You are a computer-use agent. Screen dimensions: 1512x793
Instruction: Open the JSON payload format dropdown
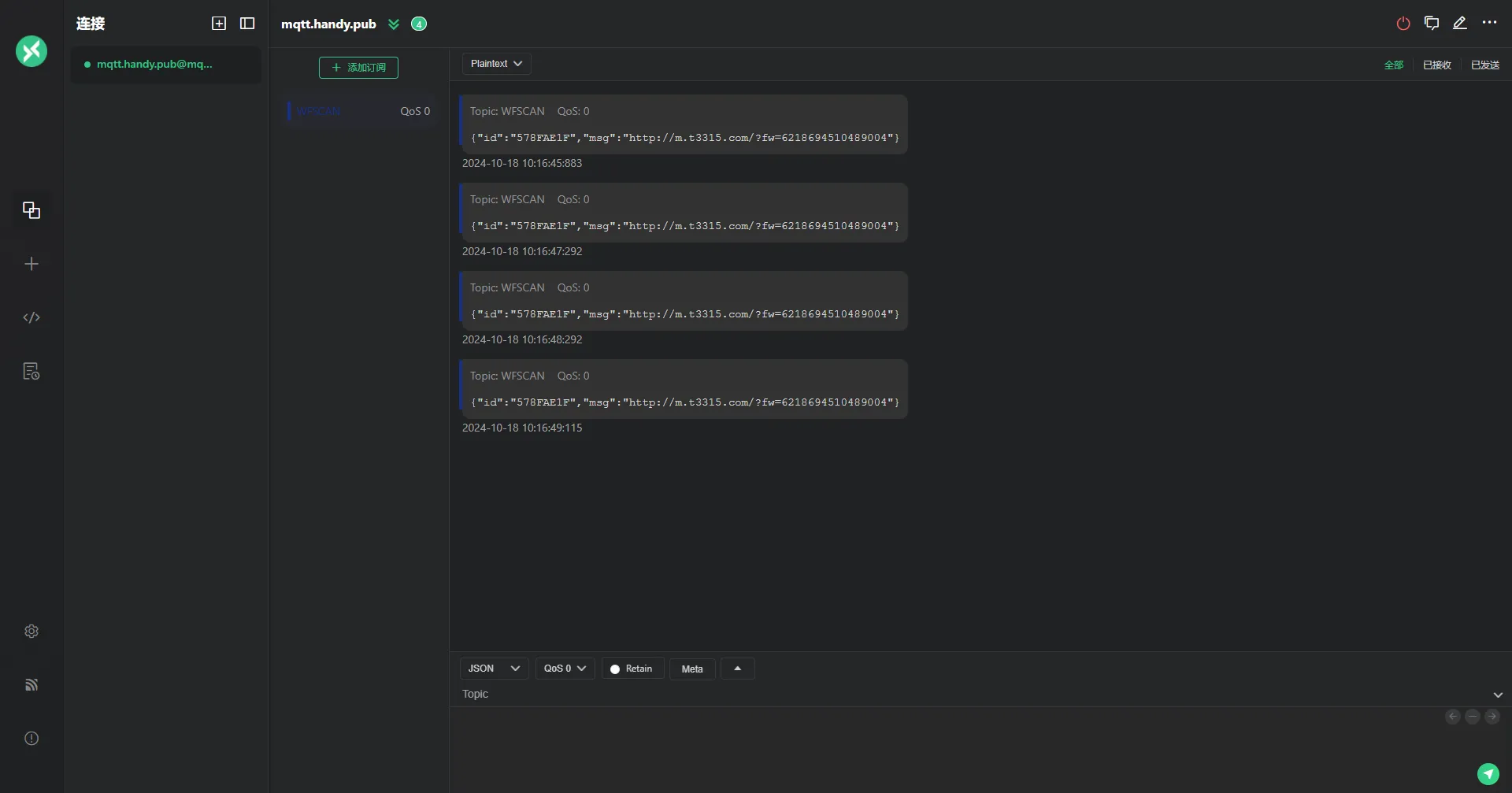pos(494,669)
